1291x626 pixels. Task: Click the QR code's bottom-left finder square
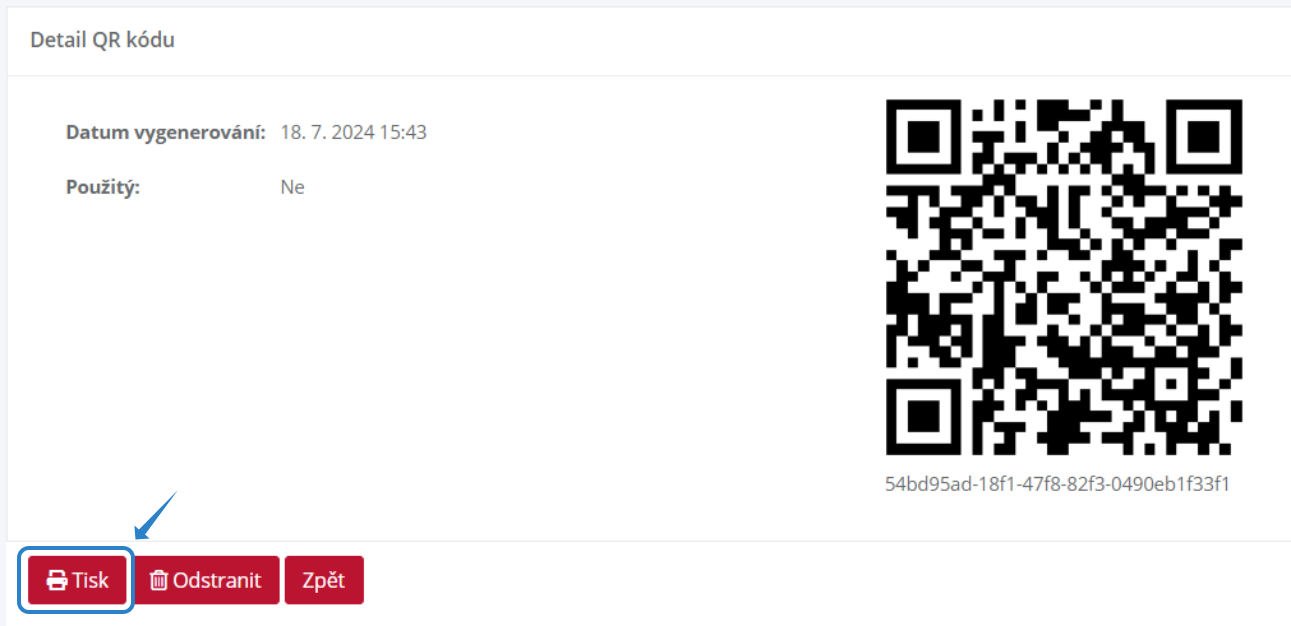click(925, 416)
